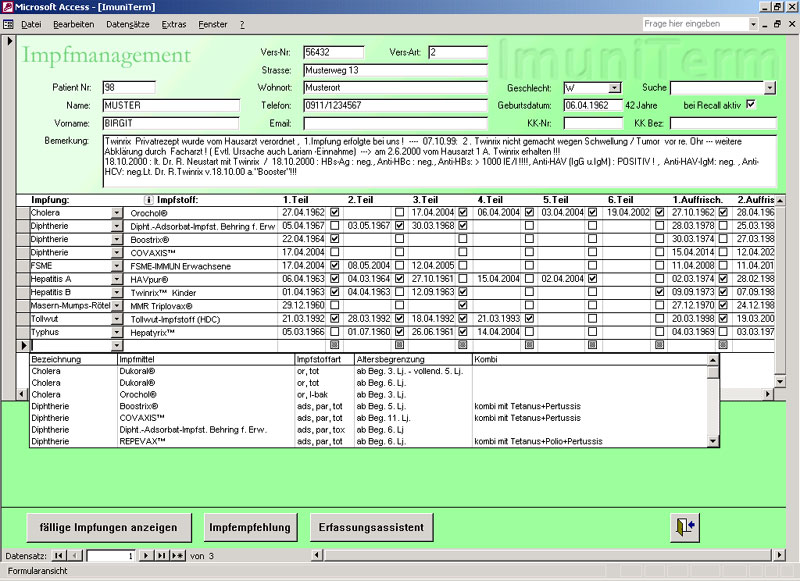This screenshot has height=581, width=800.
Task: Go to previous record navigation button
Action: (75, 555)
